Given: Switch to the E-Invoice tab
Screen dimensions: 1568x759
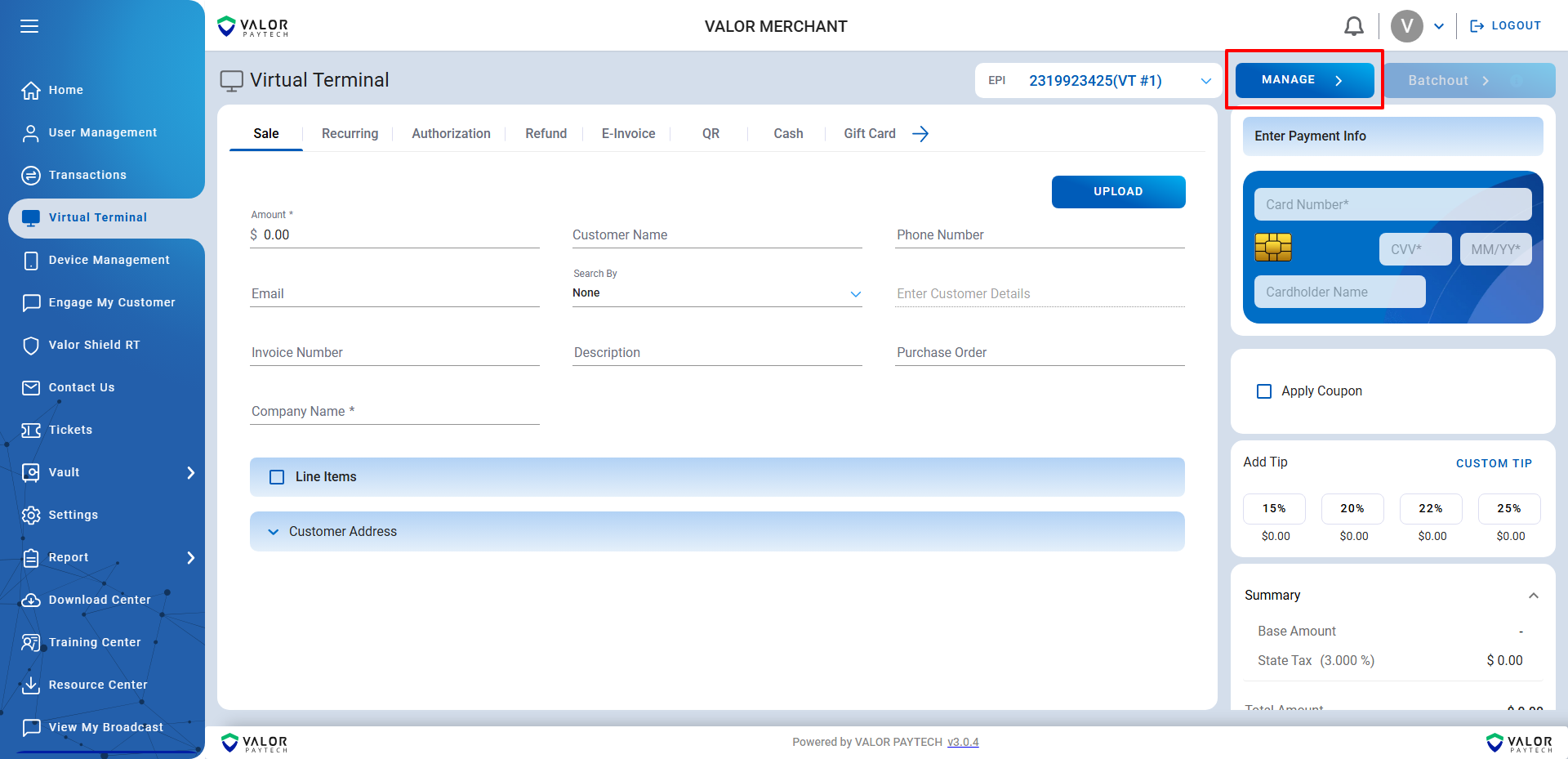Looking at the screenshot, I should 628,134.
